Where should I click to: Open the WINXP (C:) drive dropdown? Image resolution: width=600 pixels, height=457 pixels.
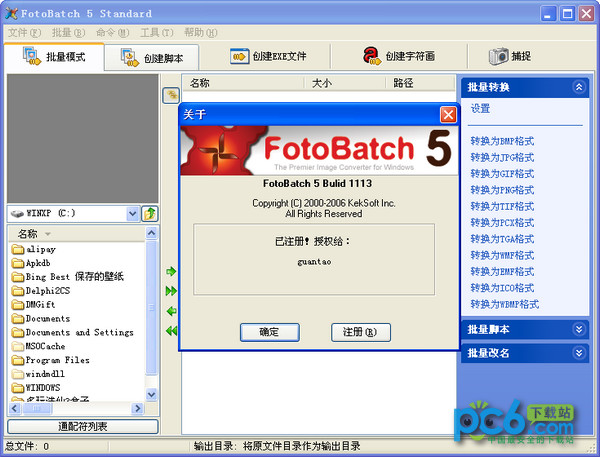(x=133, y=214)
